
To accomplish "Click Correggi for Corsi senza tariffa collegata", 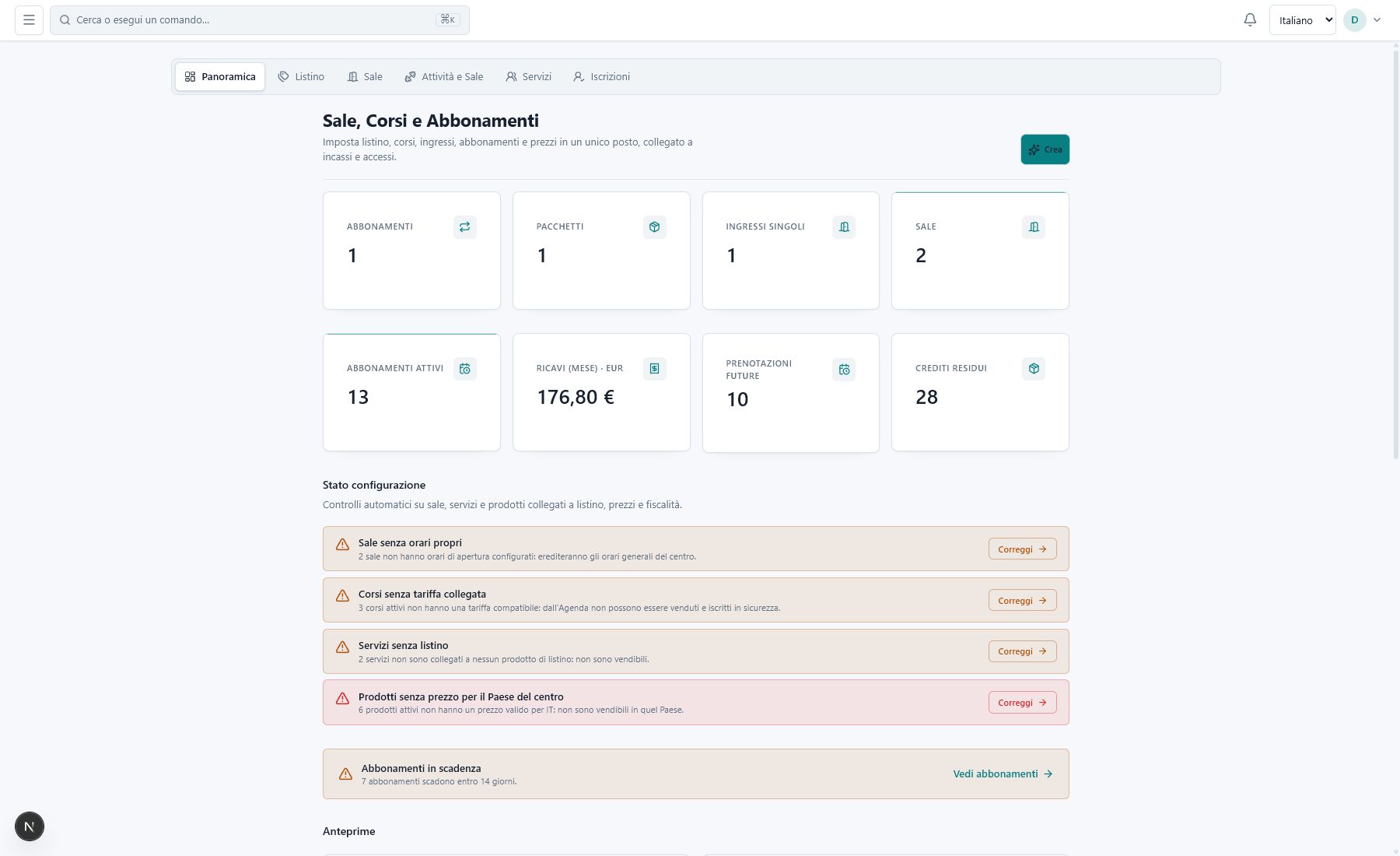I will [x=1022, y=601].
